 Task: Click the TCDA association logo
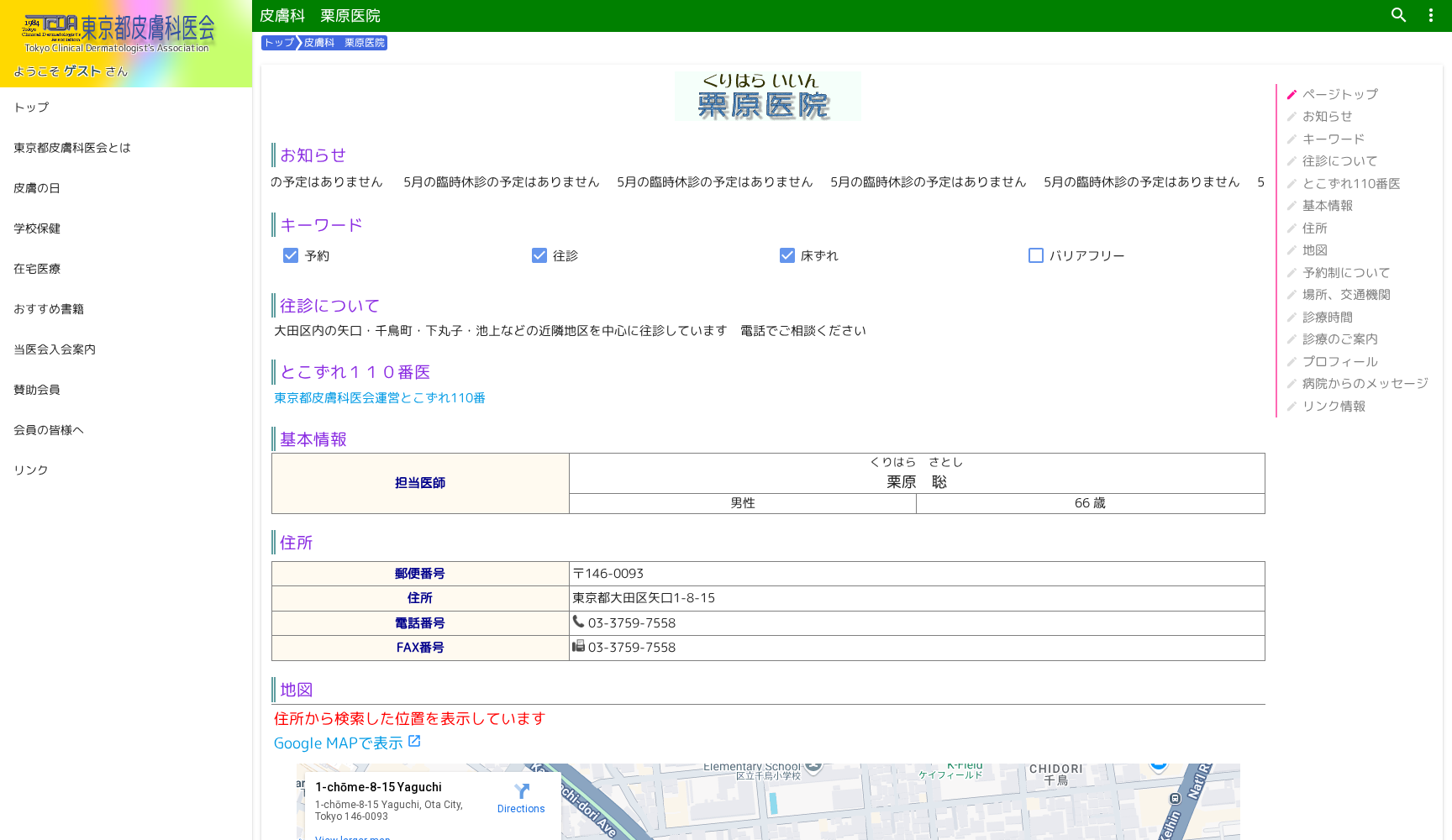click(118, 34)
